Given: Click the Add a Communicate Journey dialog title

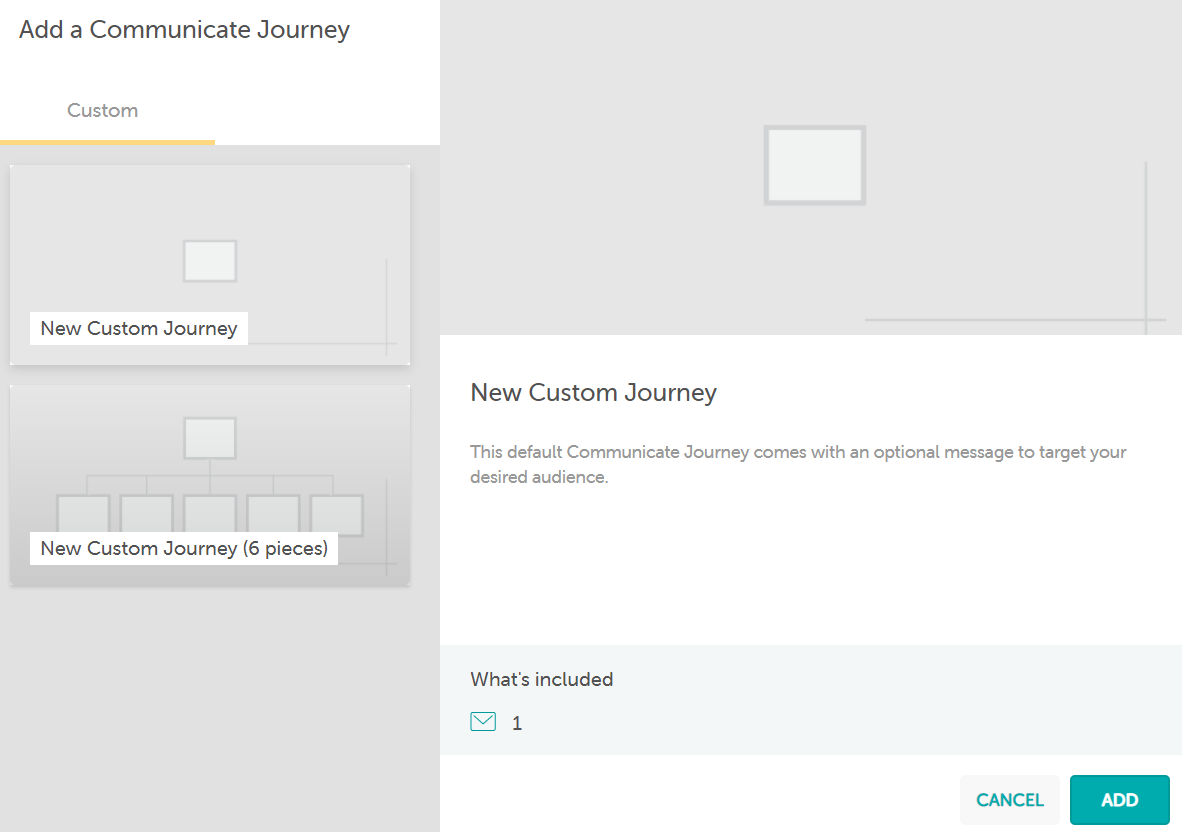Looking at the screenshot, I should [x=184, y=30].
